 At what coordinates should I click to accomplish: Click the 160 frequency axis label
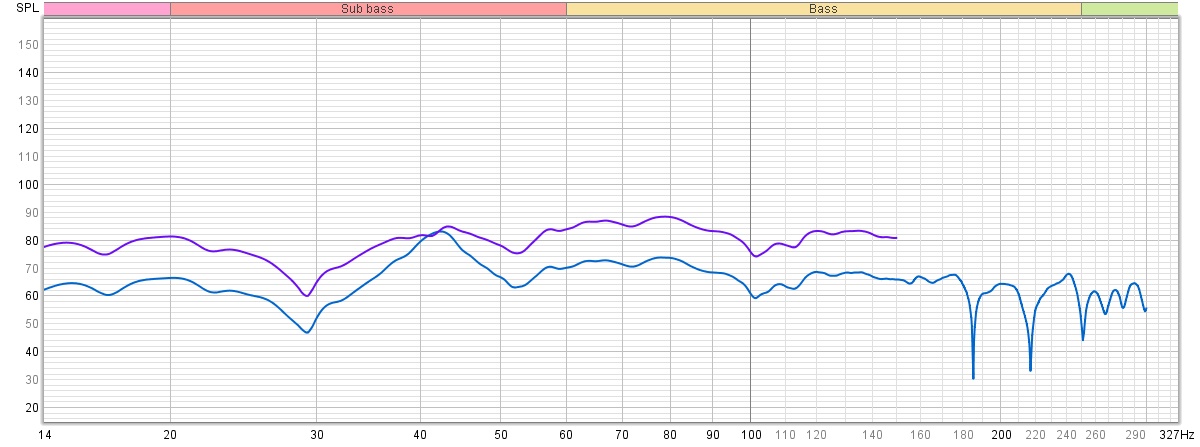tap(920, 435)
